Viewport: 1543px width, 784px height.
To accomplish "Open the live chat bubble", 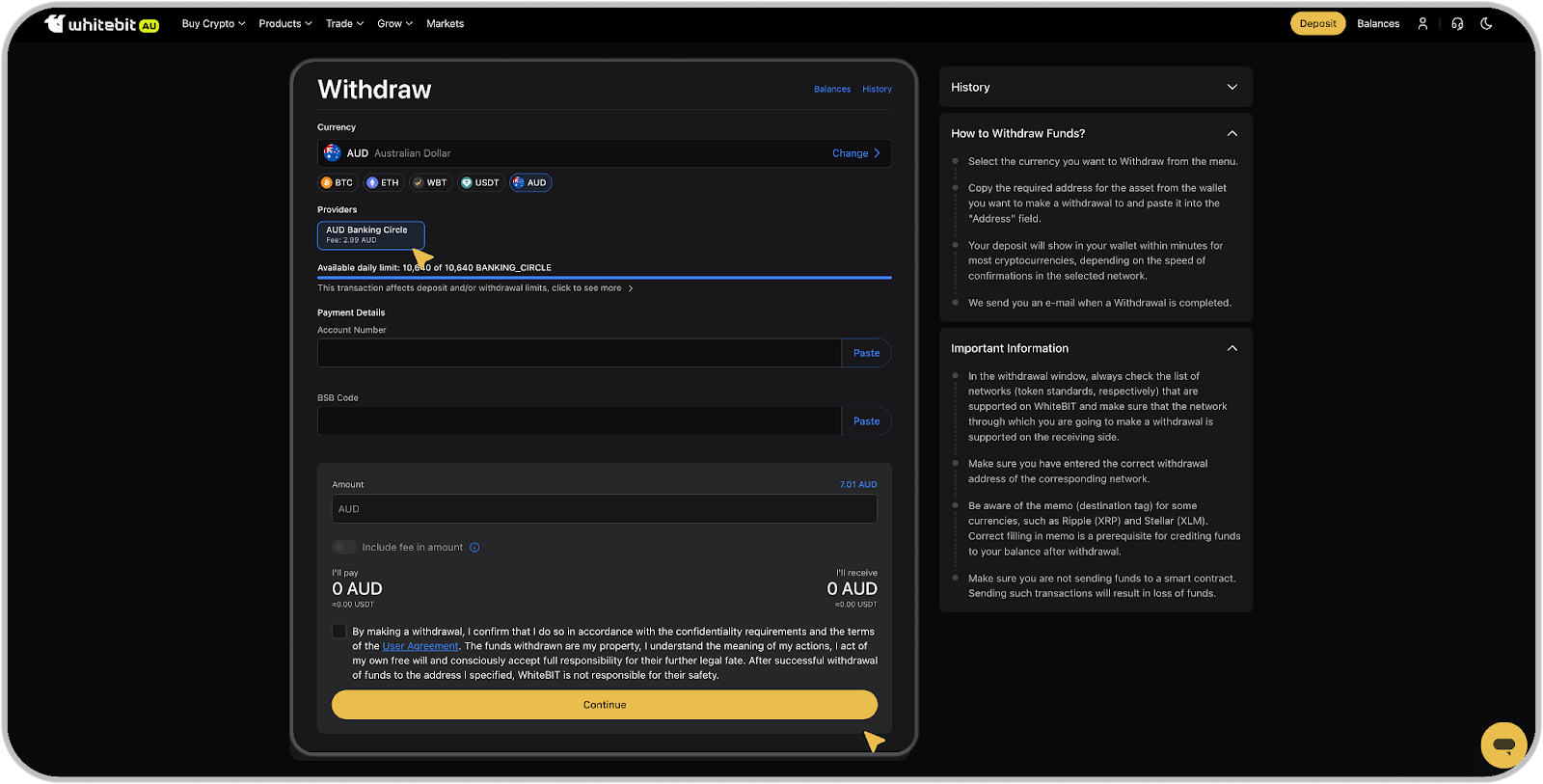I will [x=1503, y=744].
